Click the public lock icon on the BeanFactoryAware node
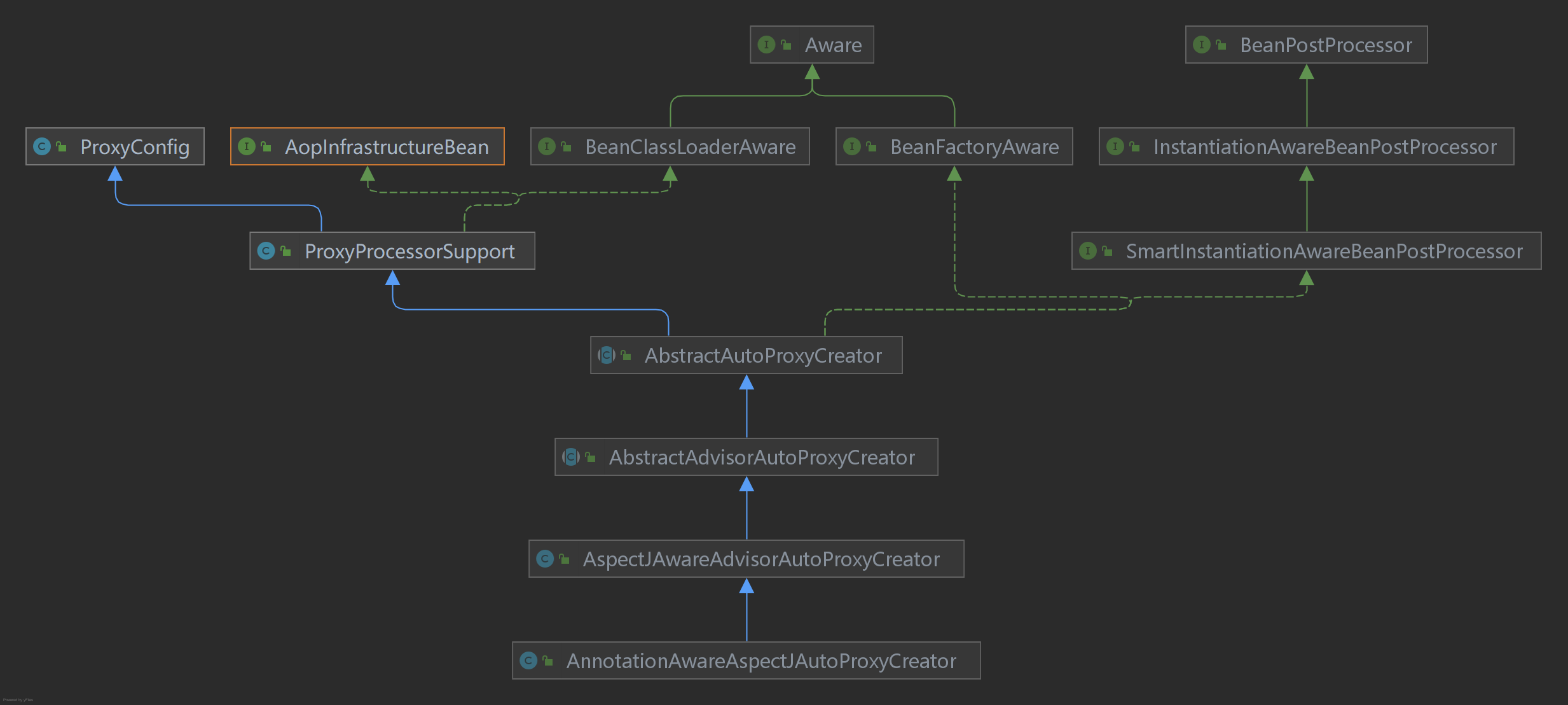The image size is (1568, 705). (871, 146)
